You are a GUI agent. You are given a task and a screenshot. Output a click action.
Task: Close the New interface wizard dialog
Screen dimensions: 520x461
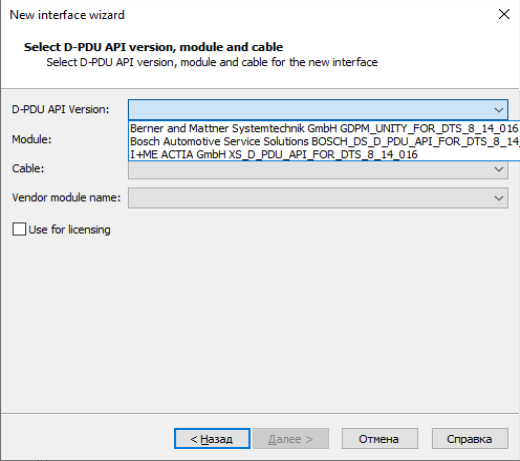tap(504, 14)
